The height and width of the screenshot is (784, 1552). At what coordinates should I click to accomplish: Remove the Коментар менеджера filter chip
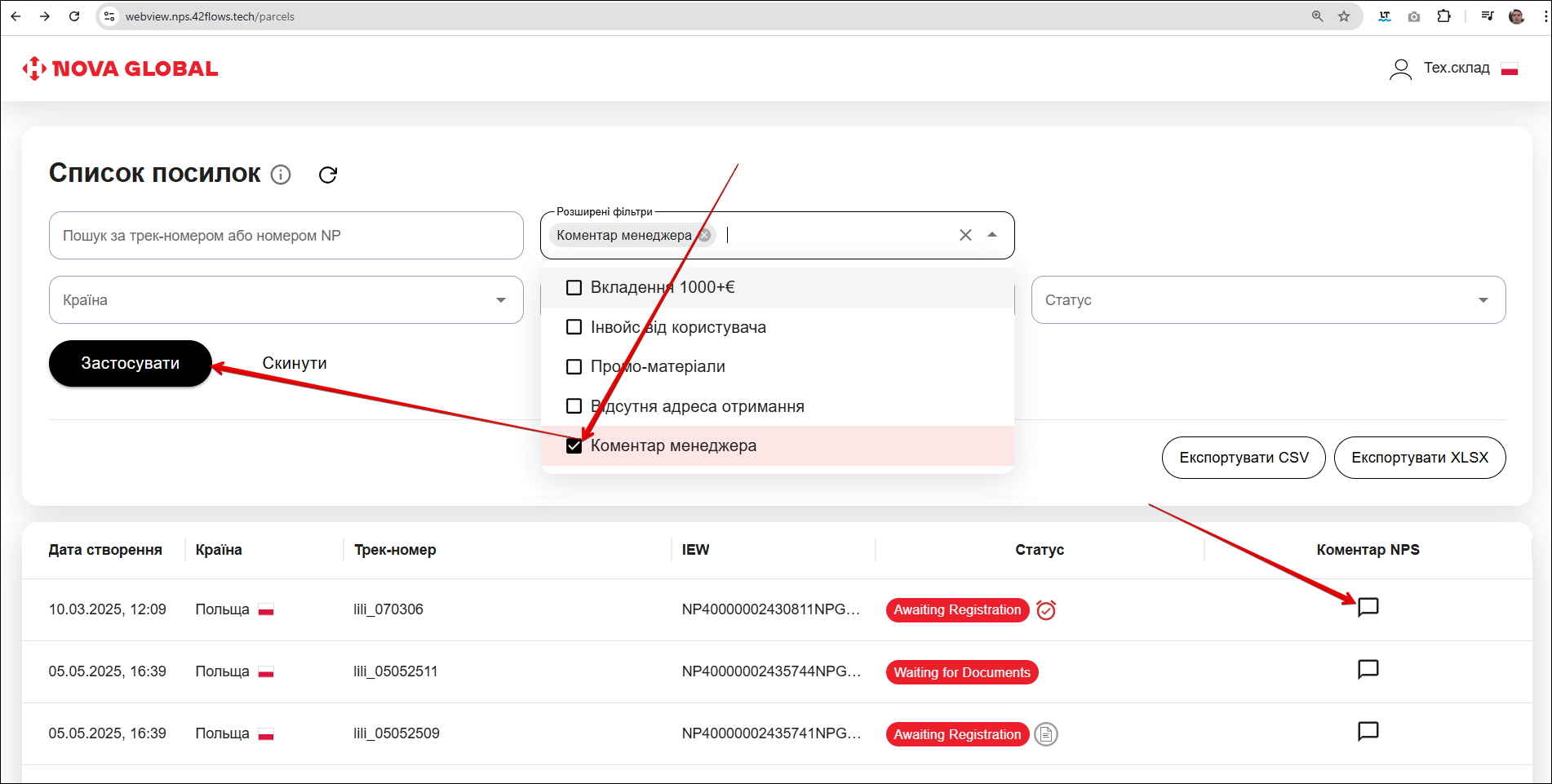pos(705,236)
